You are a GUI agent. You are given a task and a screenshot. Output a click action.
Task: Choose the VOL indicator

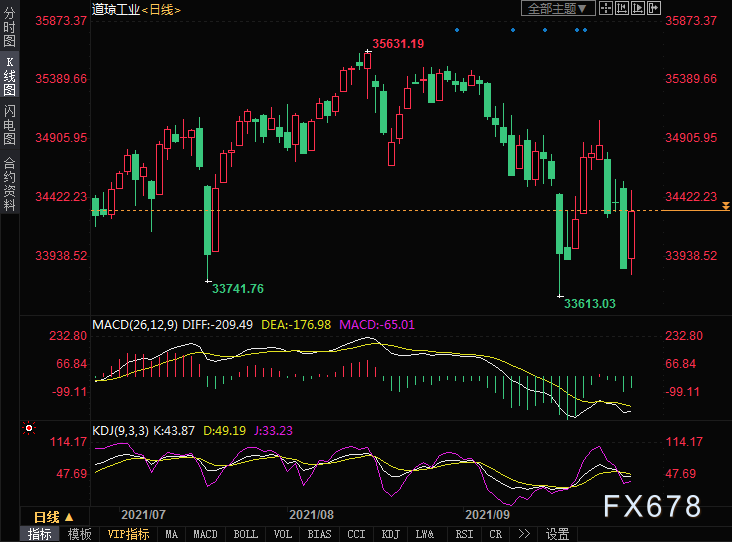coord(282,534)
